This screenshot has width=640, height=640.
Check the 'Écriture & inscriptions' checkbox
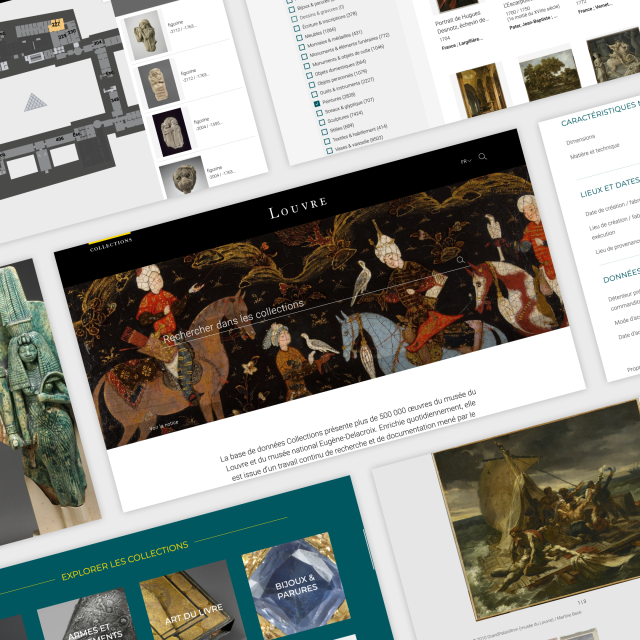[297, 29]
